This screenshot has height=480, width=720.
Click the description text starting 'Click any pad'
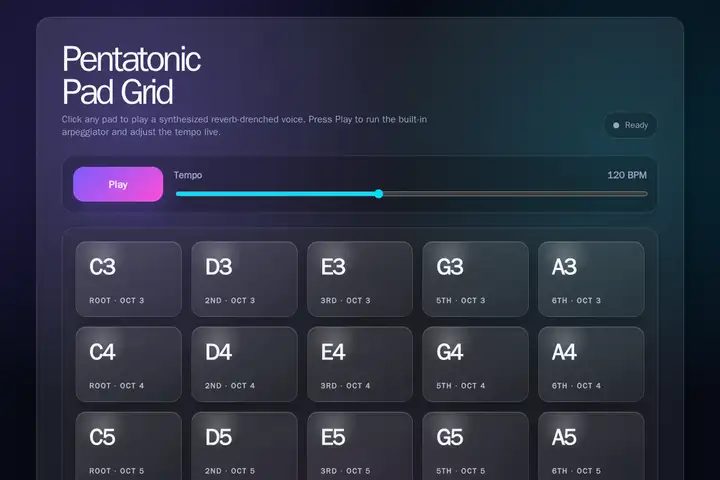click(244, 125)
